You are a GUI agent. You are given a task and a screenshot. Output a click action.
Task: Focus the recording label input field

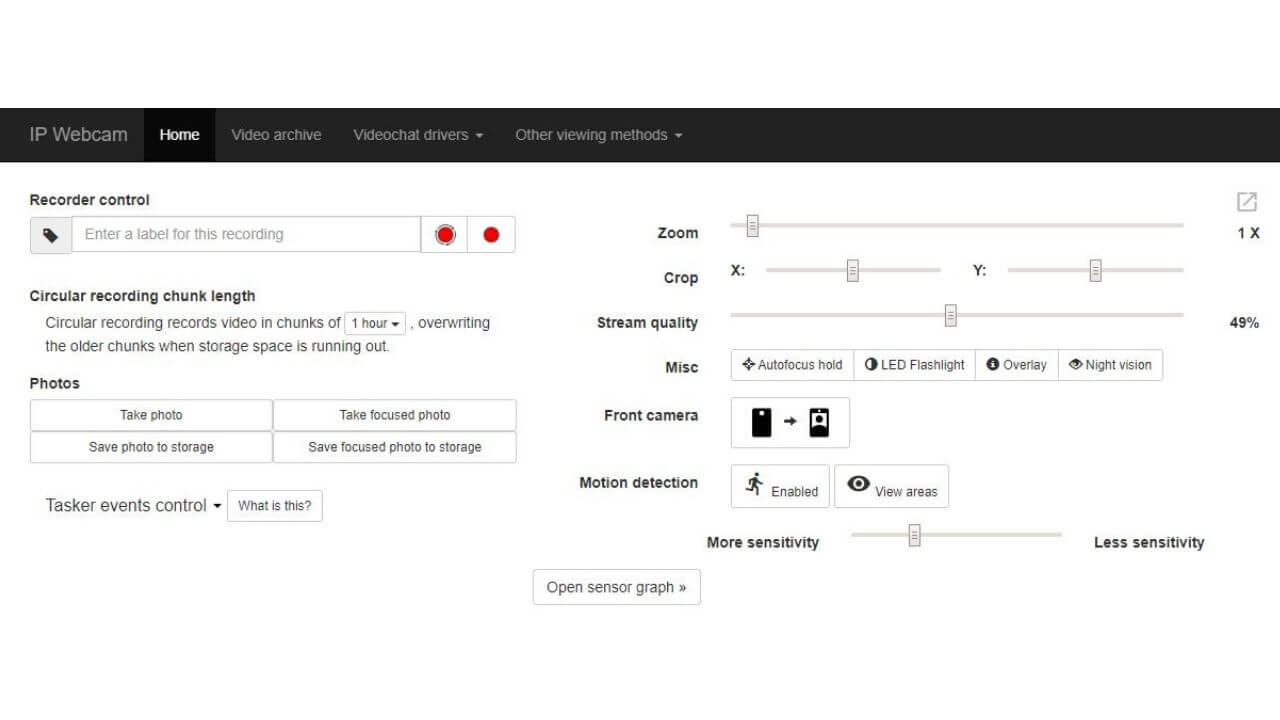[x=246, y=235]
